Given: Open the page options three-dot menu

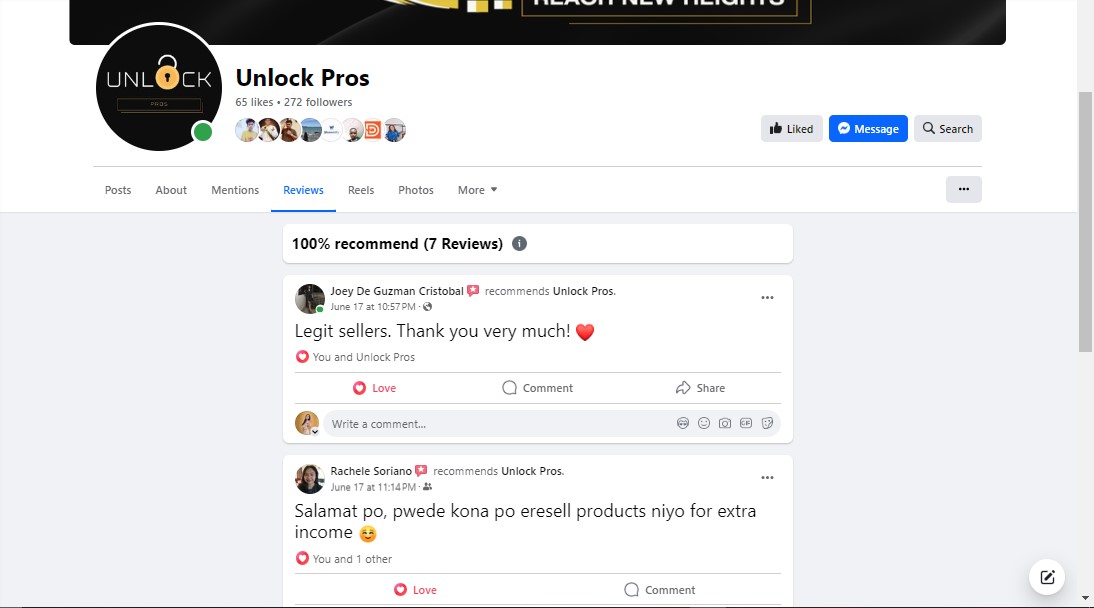Looking at the screenshot, I should tap(964, 189).
